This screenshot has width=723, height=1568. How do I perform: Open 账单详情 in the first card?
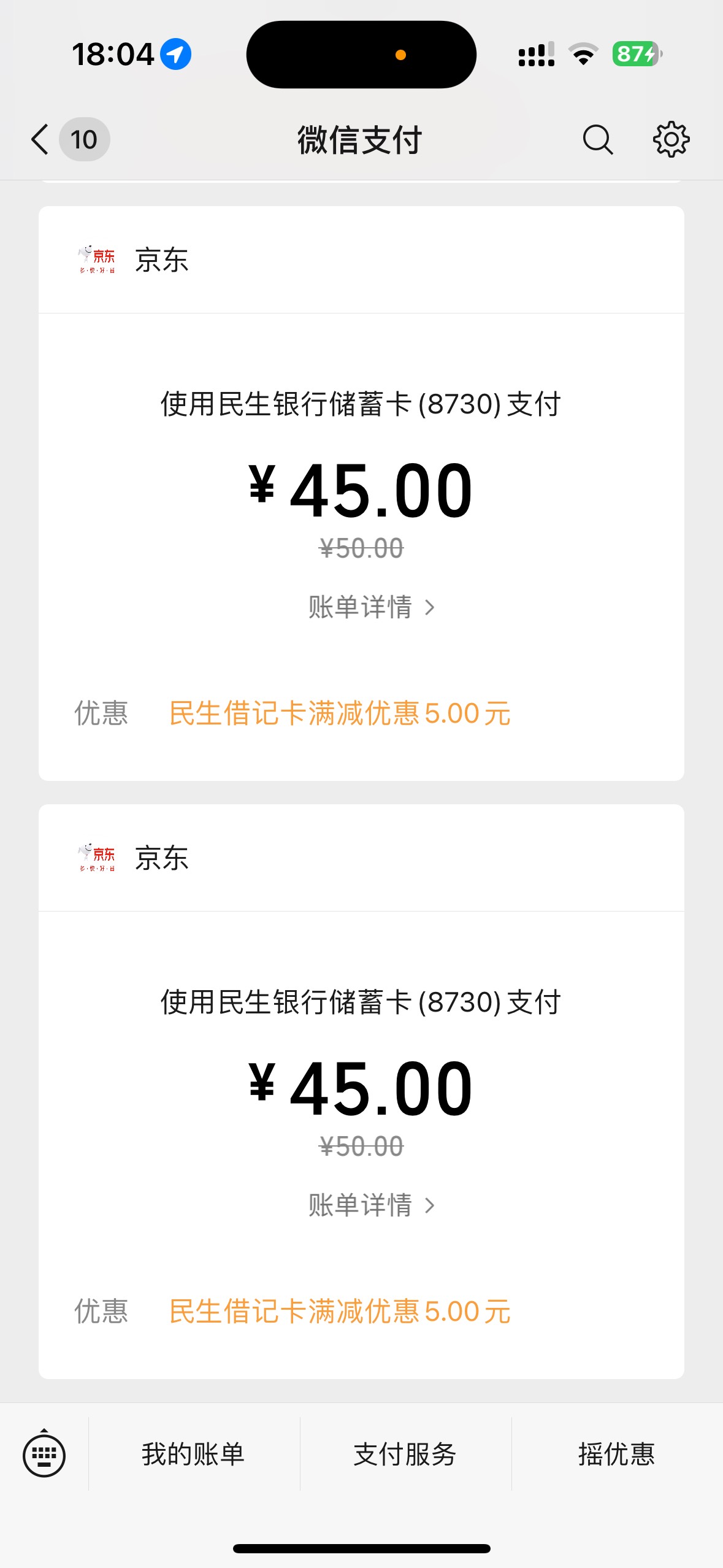372,607
